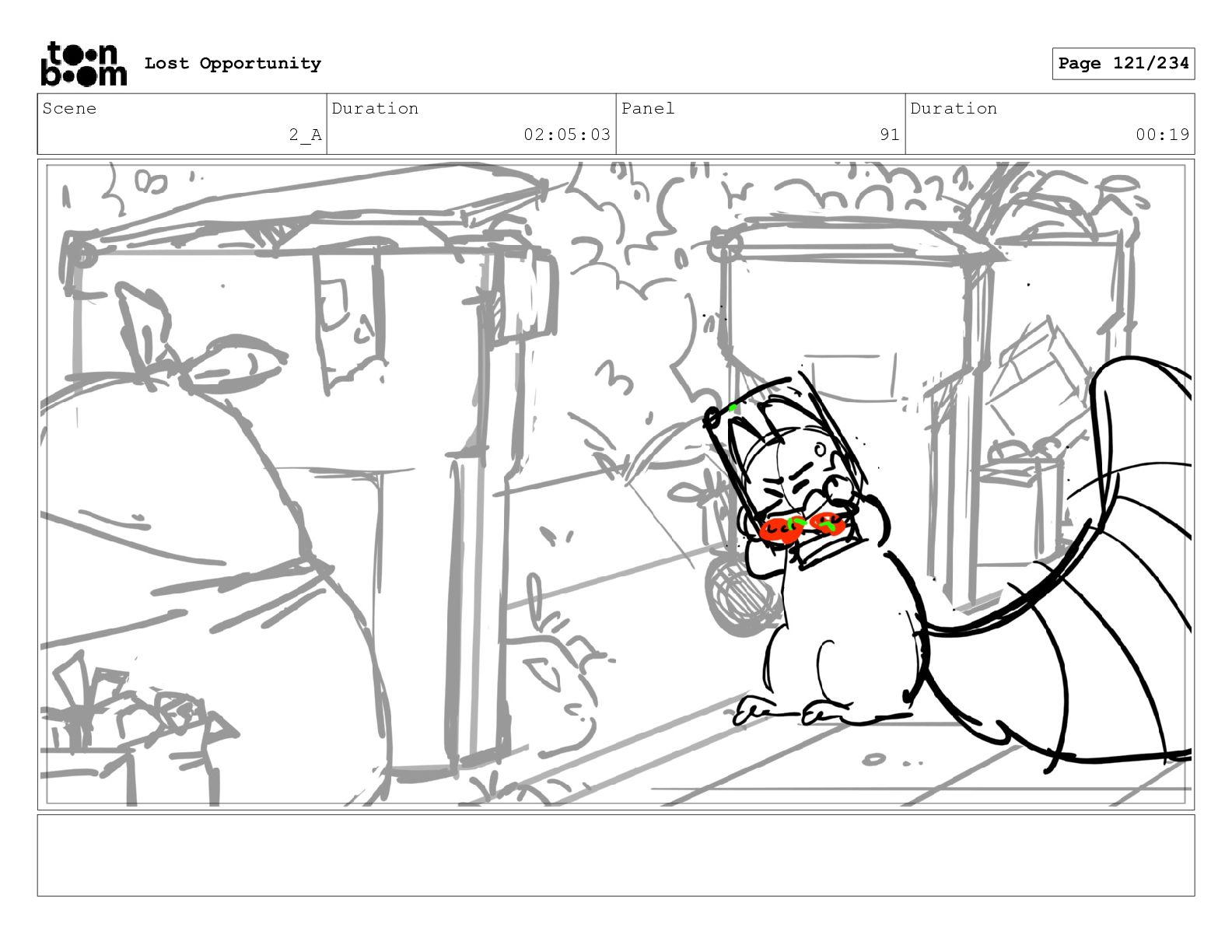
Task: Select the scene value '2_A'
Action: point(306,135)
